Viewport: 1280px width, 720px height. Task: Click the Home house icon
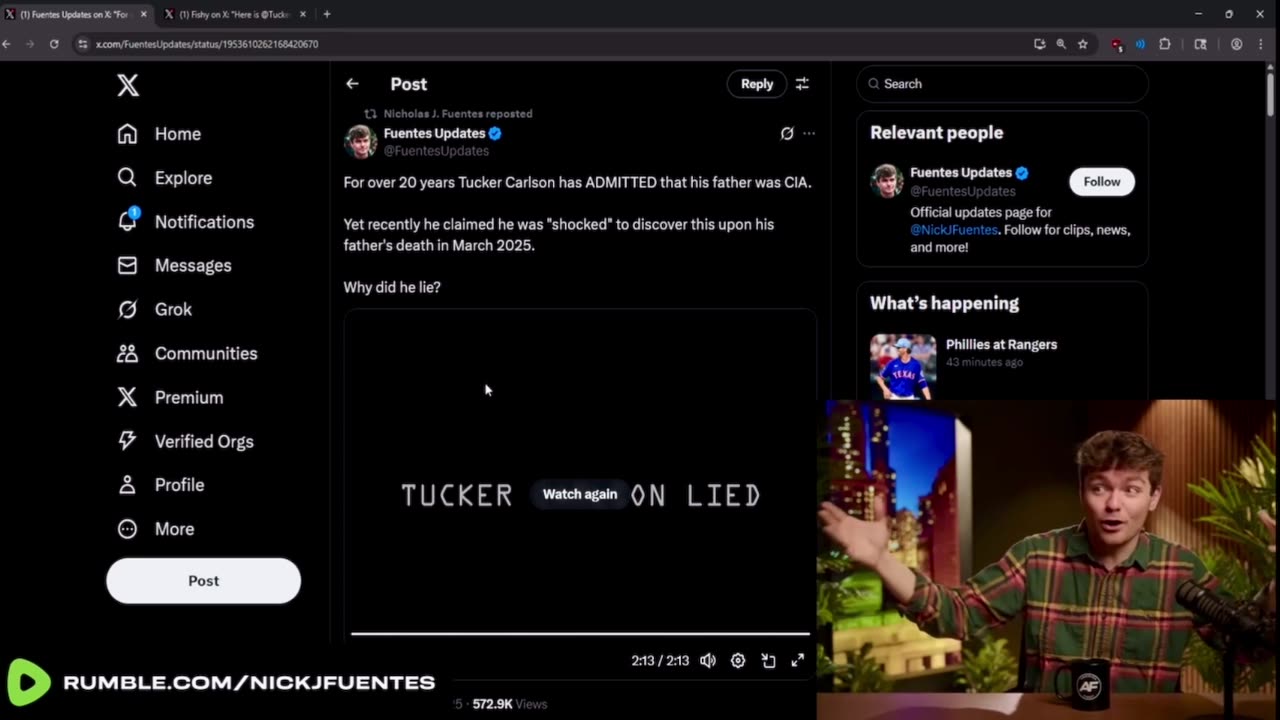[127, 134]
